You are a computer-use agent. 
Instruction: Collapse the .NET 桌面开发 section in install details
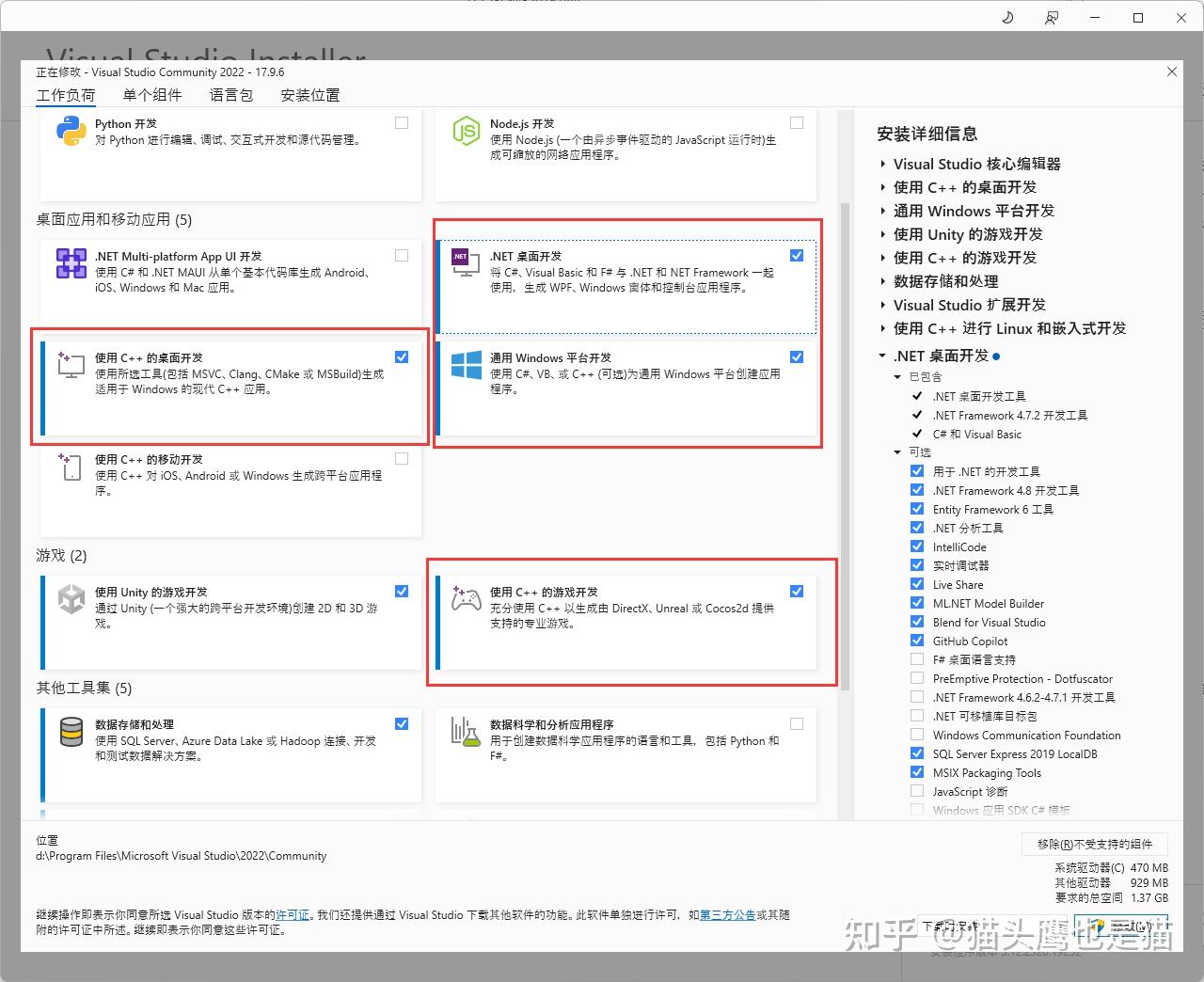pos(880,356)
